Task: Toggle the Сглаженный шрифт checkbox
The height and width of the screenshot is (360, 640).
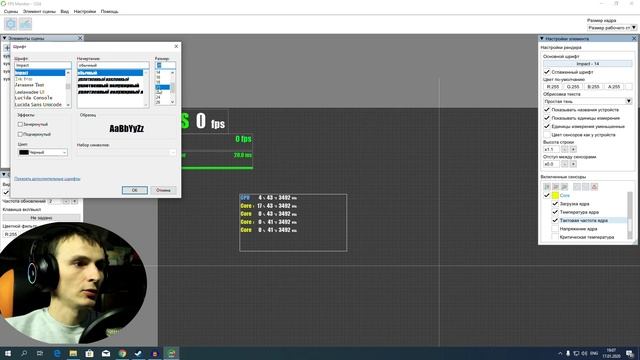Action: 547,72
